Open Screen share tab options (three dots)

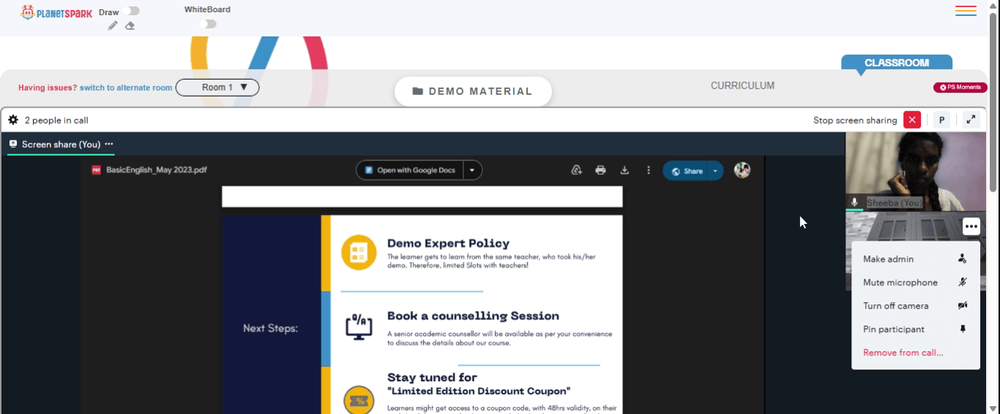[x=109, y=144]
